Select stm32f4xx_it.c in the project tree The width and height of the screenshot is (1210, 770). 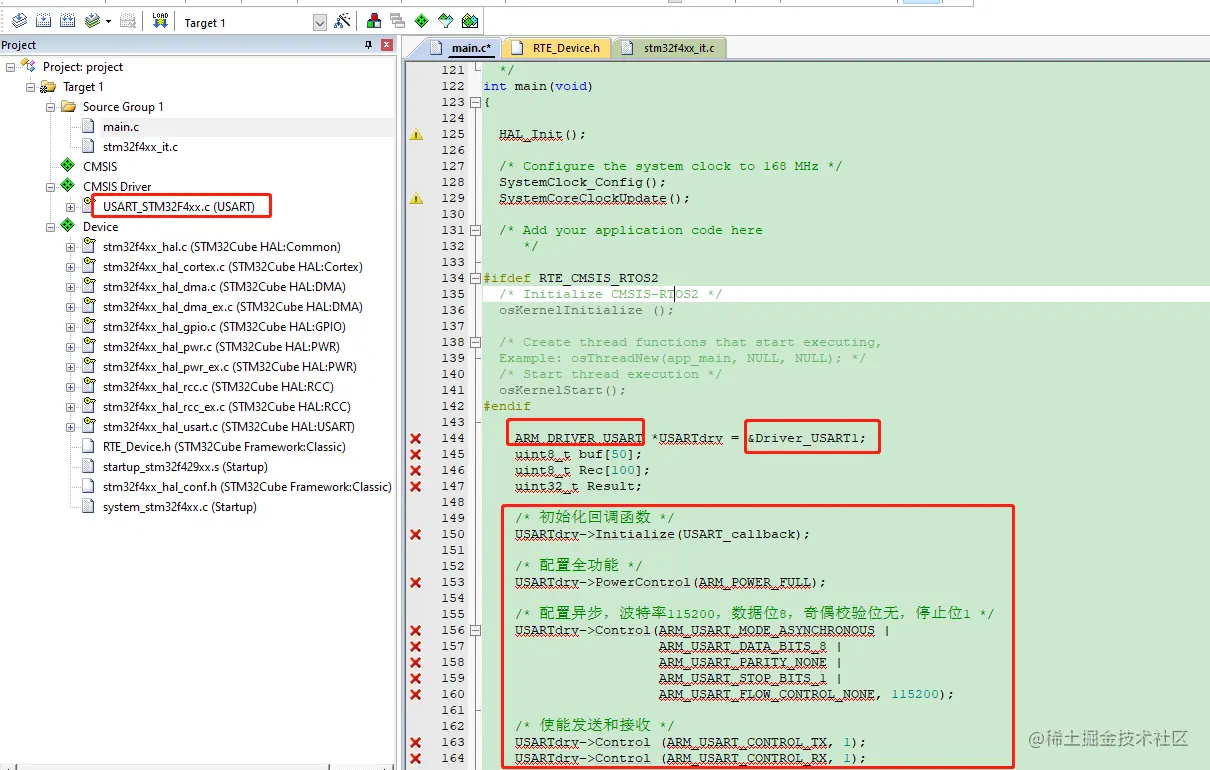click(x=140, y=147)
